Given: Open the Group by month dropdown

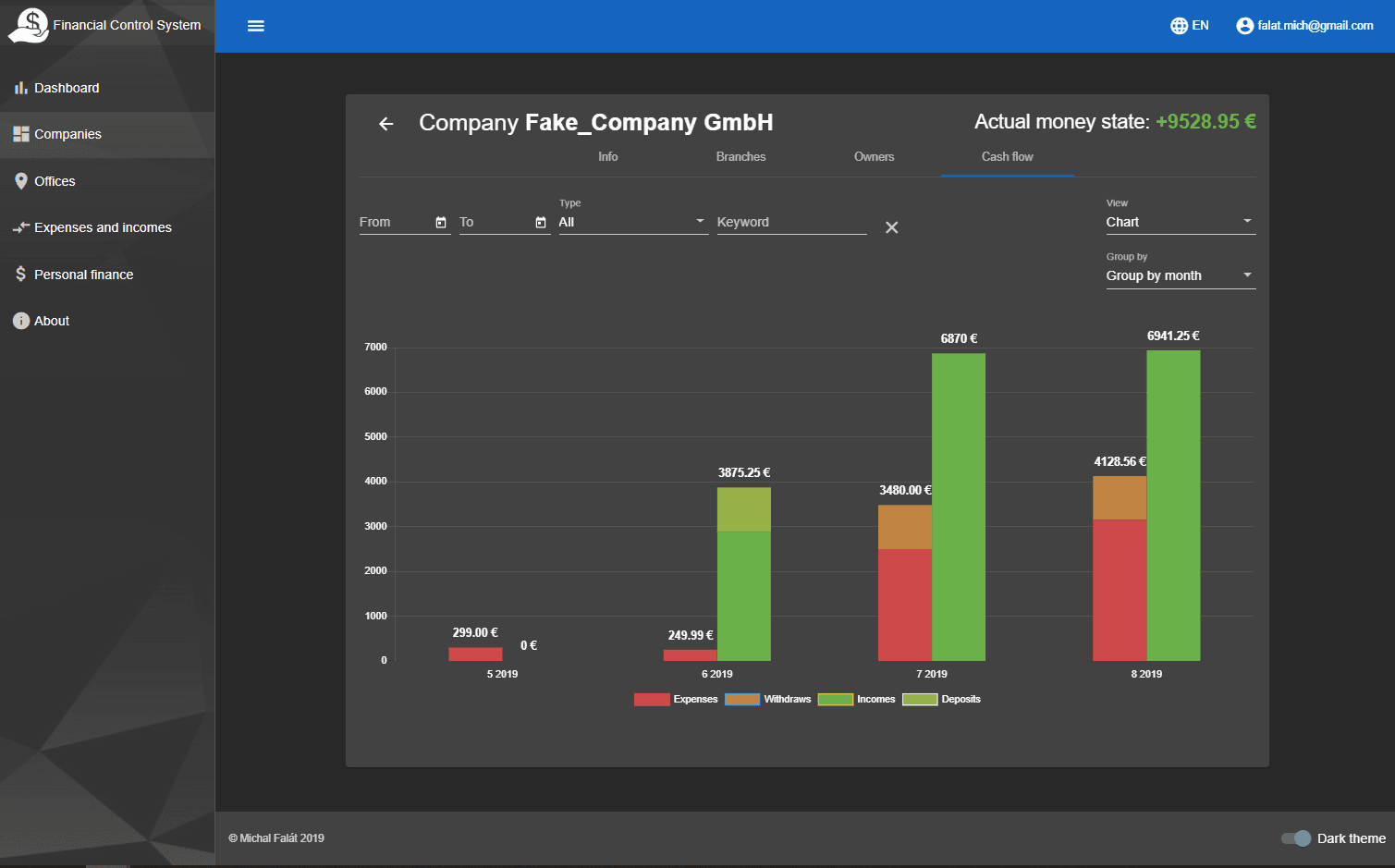Looking at the screenshot, I should (1181, 275).
